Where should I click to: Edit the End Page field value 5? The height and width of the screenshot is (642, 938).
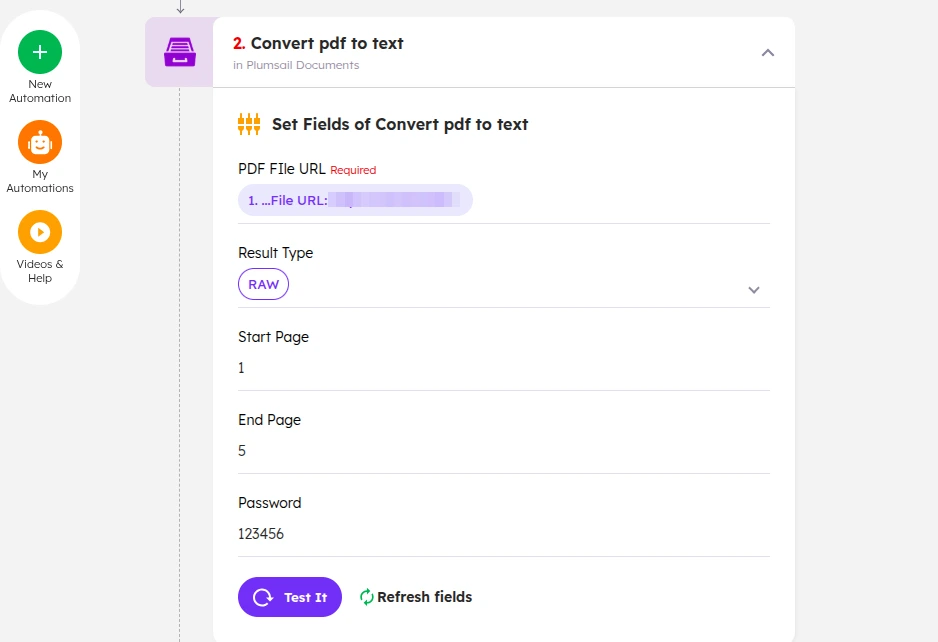[504, 451]
